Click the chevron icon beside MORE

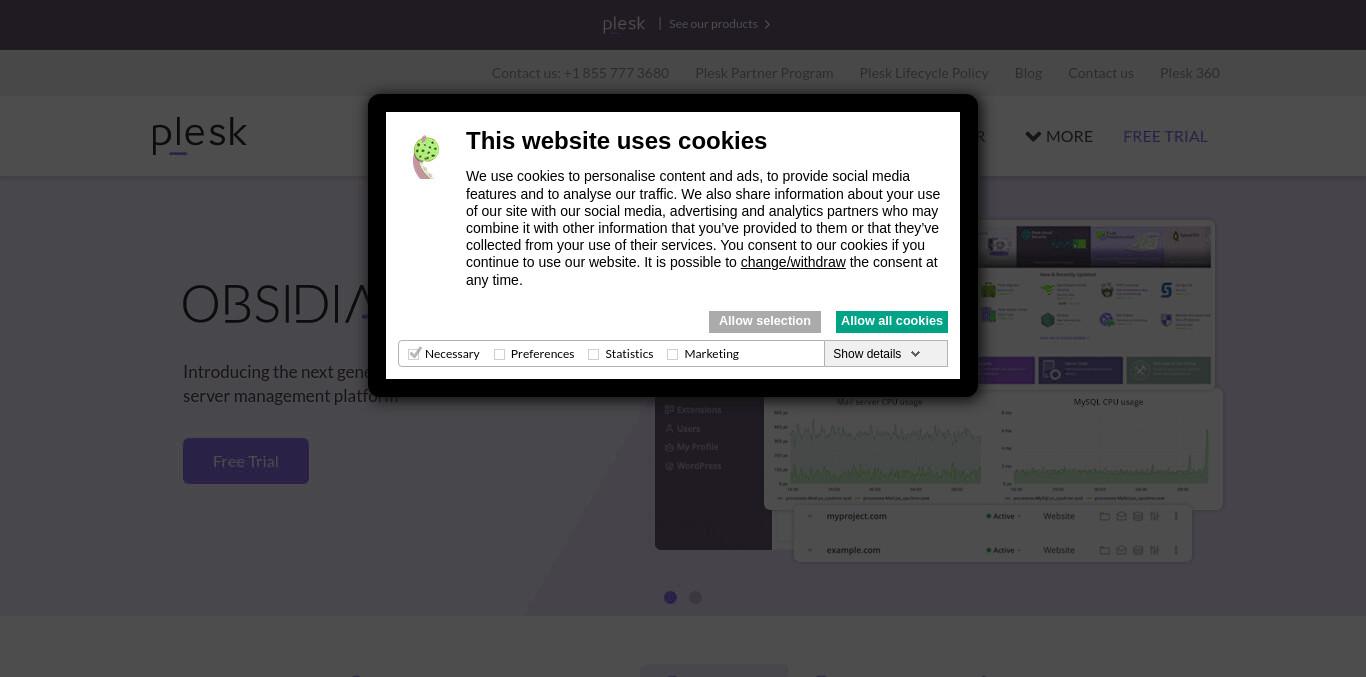pyautogui.click(x=1033, y=136)
